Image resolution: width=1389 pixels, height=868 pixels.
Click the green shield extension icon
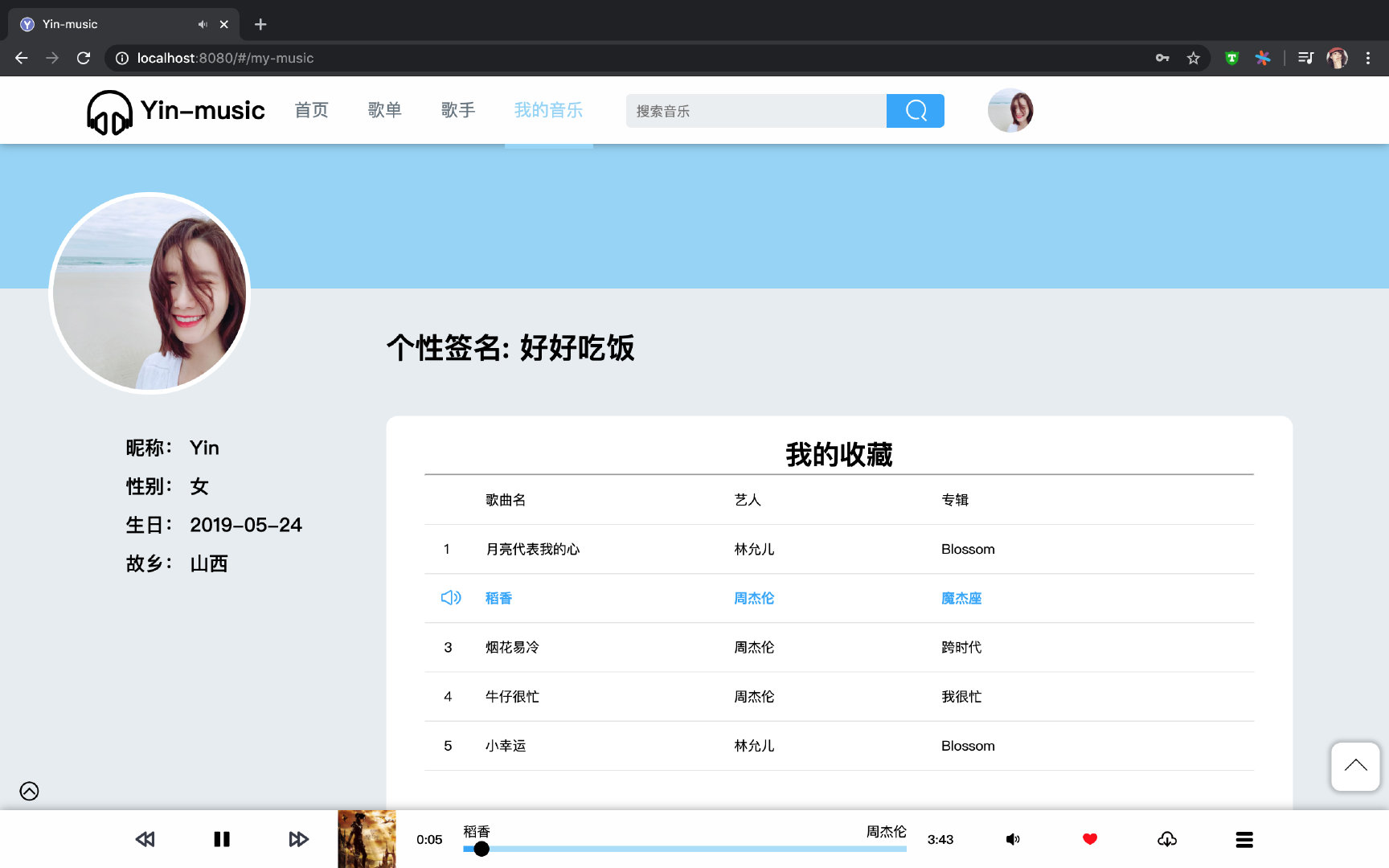(x=1231, y=58)
